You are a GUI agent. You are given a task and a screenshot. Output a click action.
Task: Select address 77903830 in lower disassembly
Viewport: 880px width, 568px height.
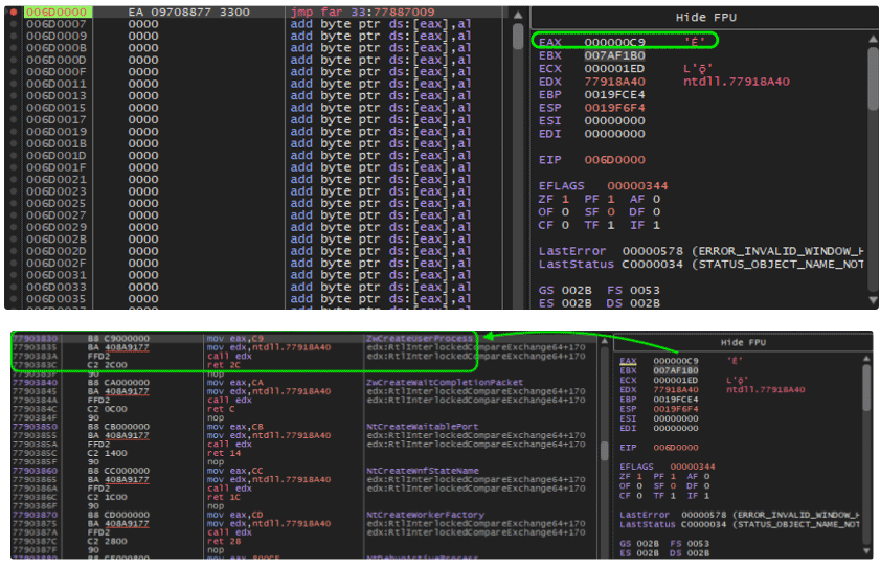click(x=35, y=338)
